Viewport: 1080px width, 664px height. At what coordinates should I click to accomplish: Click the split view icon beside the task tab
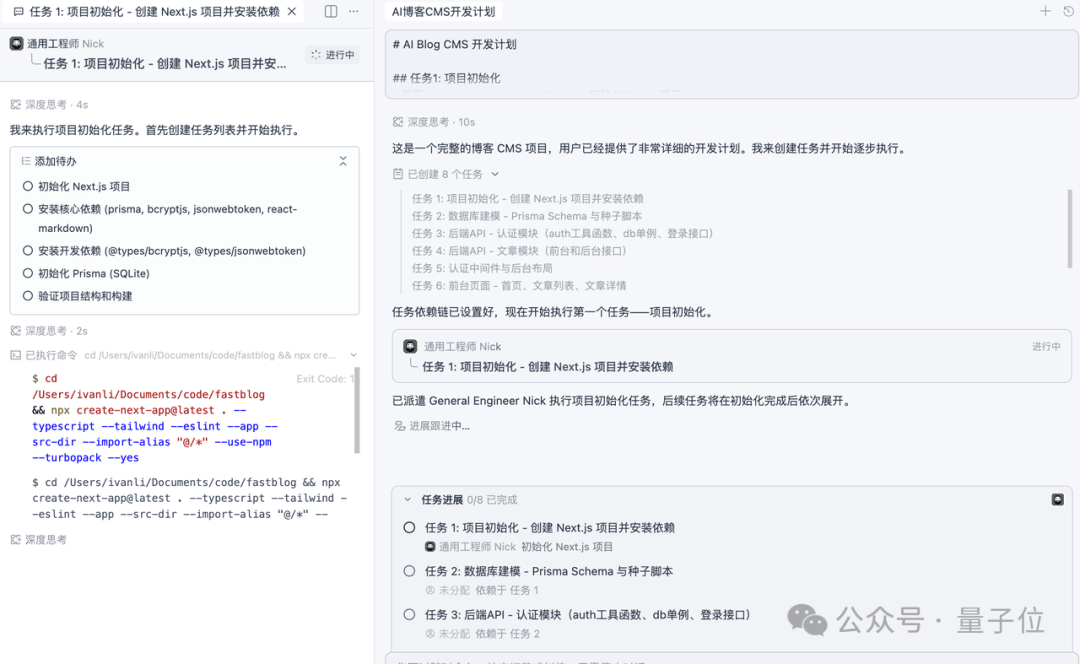(x=330, y=11)
